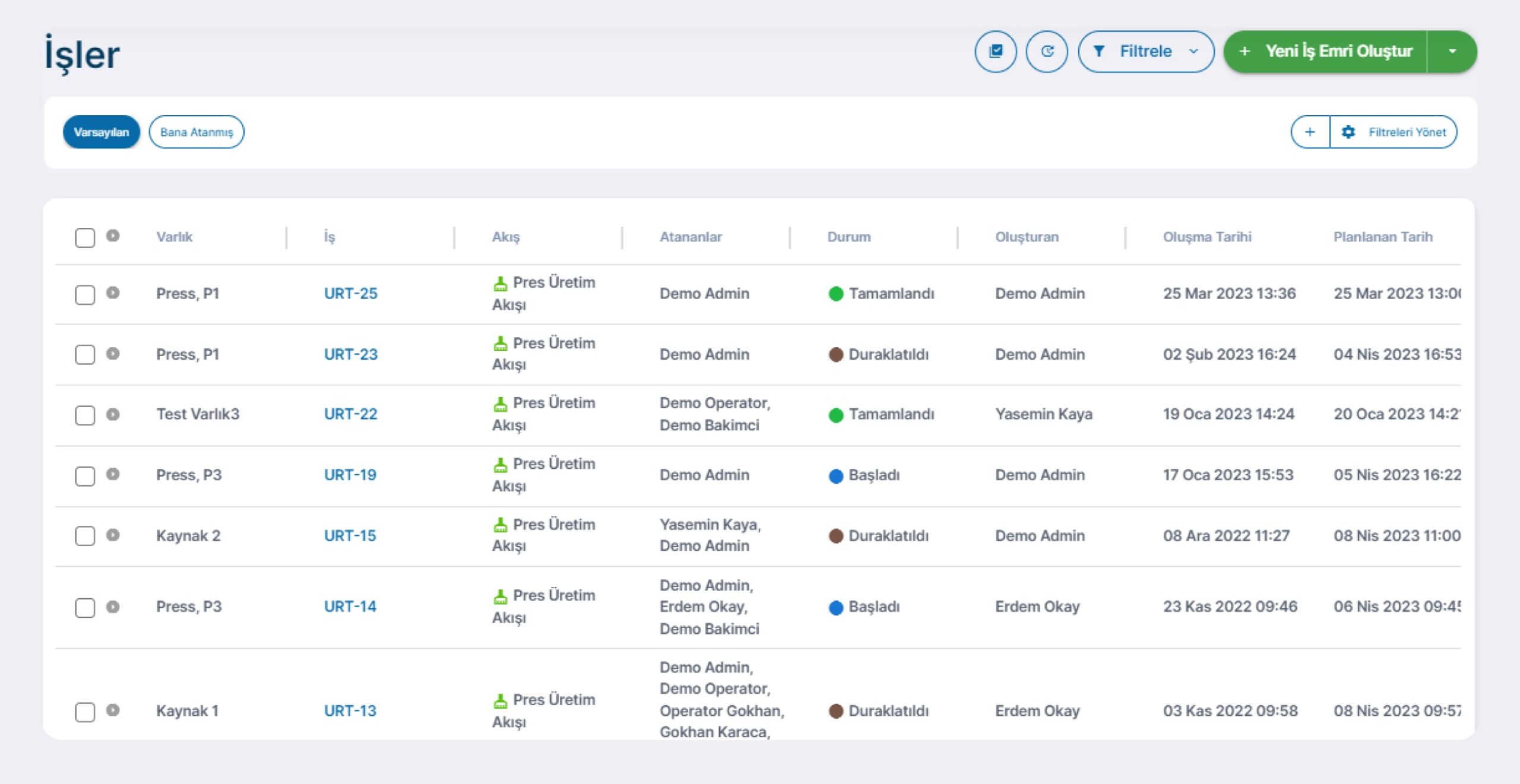Check the box for URT-15 row

(85, 536)
